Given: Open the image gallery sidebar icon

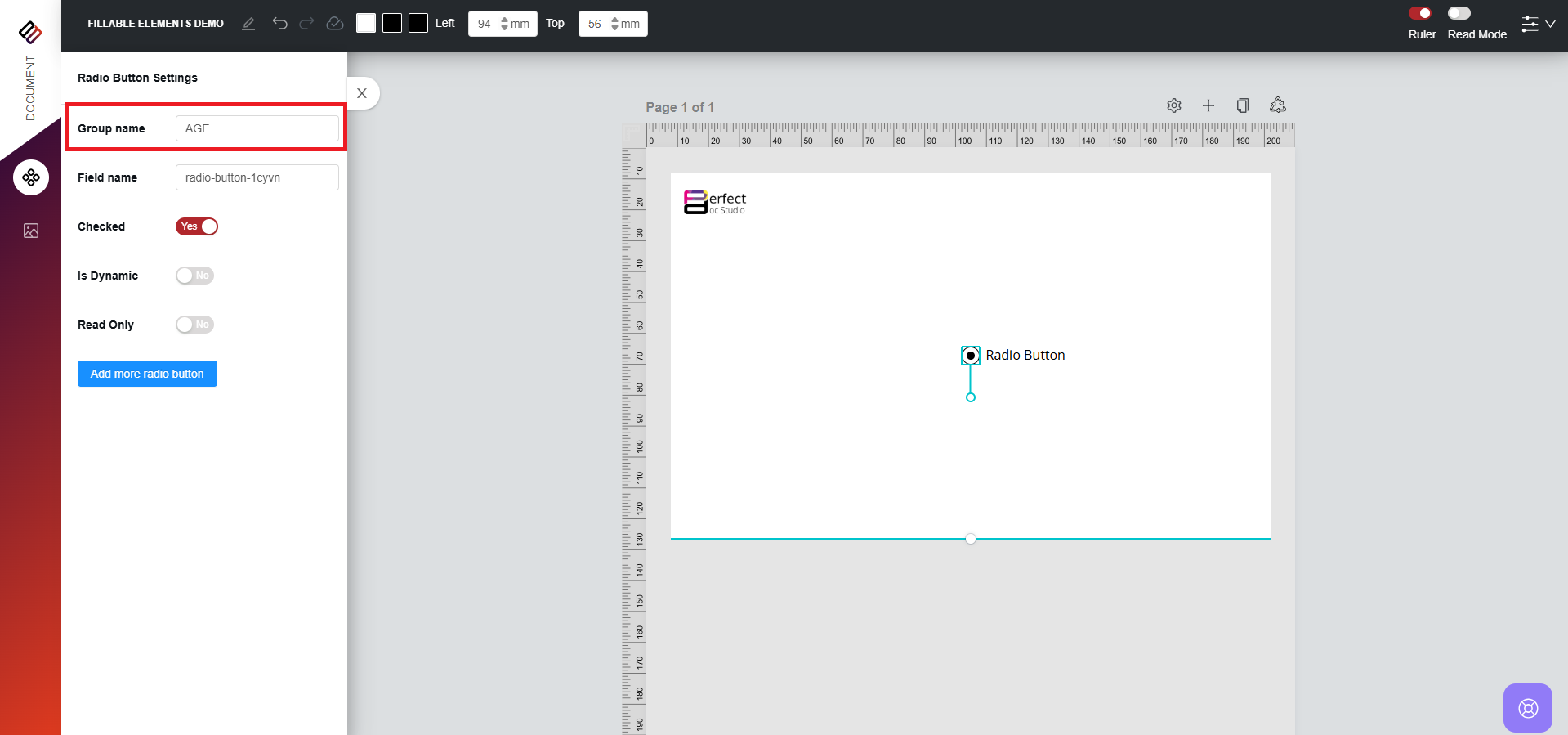Looking at the screenshot, I should click(x=31, y=231).
